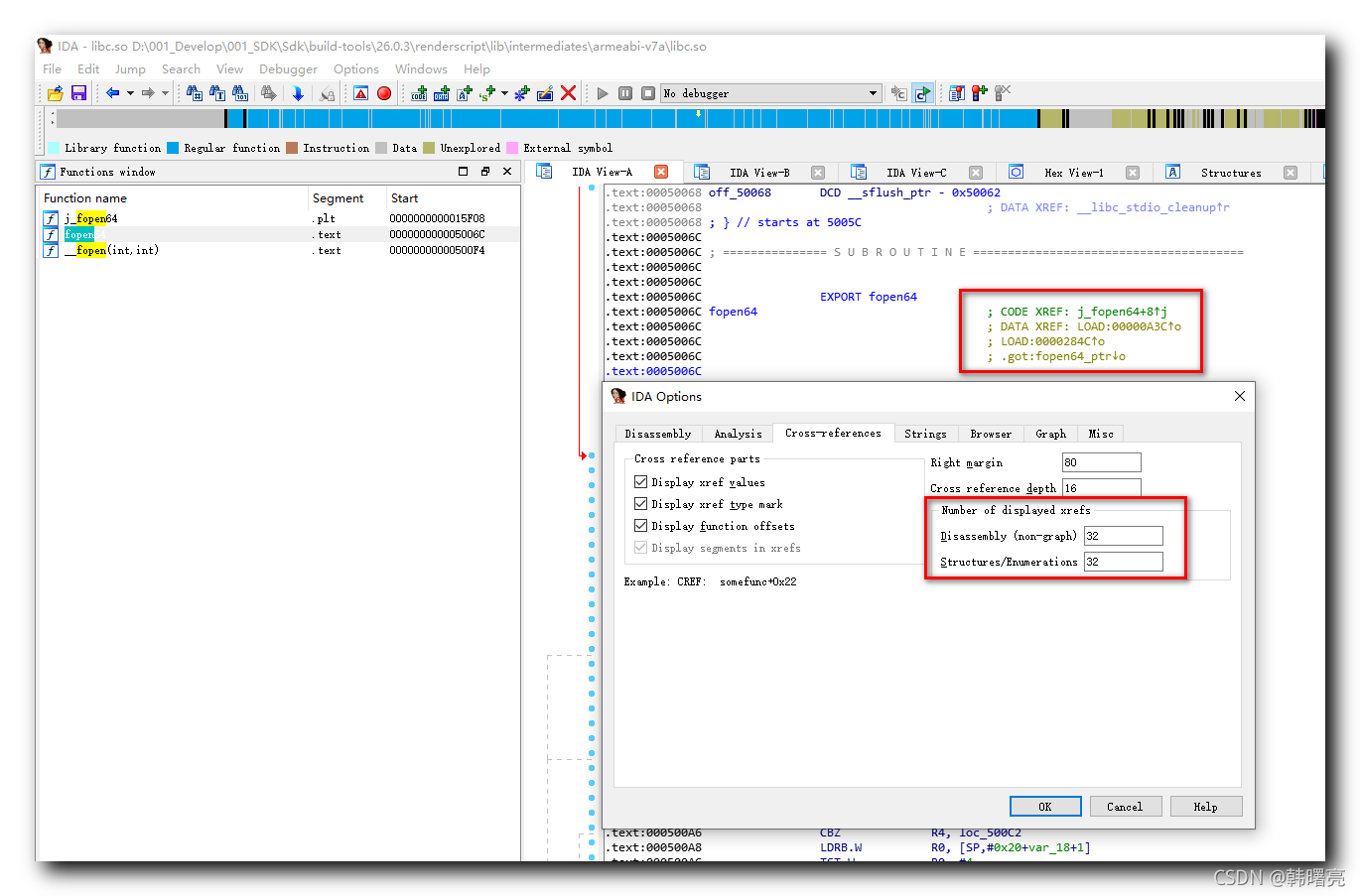The image size is (1360, 896).
Task: Open the No debugger dropdown
Action: point(770,93)
